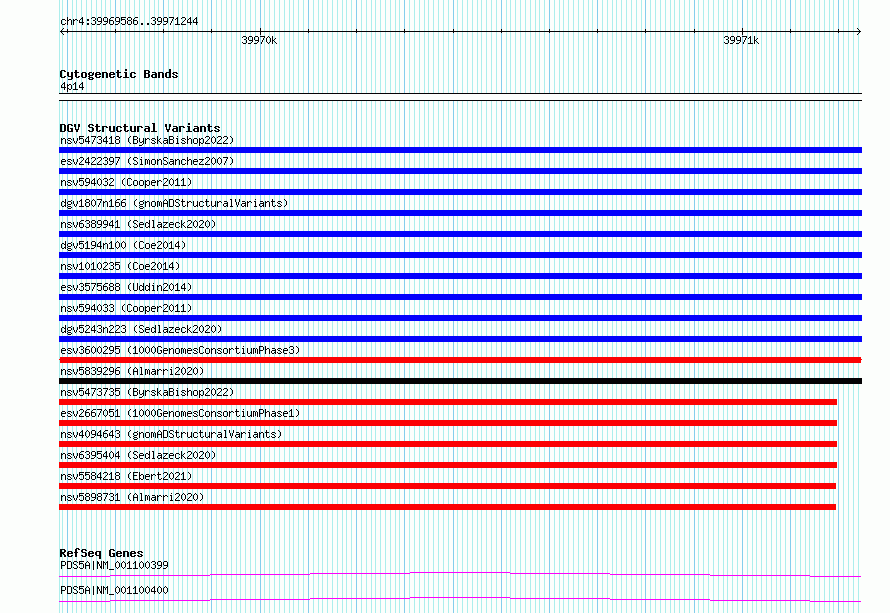Click the blue bar under nsv6389941
The image size is (890, 613).
pyautogui.click(x=460, y=234)
